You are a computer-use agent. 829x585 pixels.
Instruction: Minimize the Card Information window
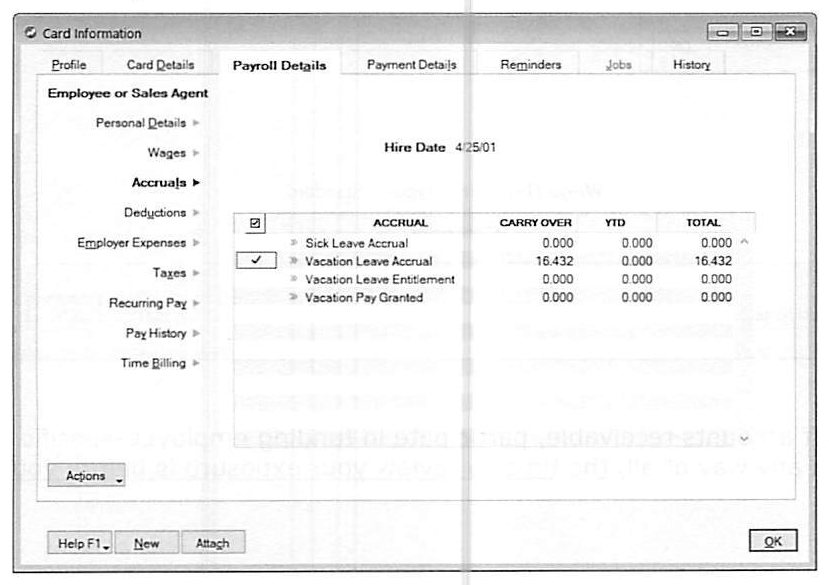pyautogui.click(x=723, y=32)
